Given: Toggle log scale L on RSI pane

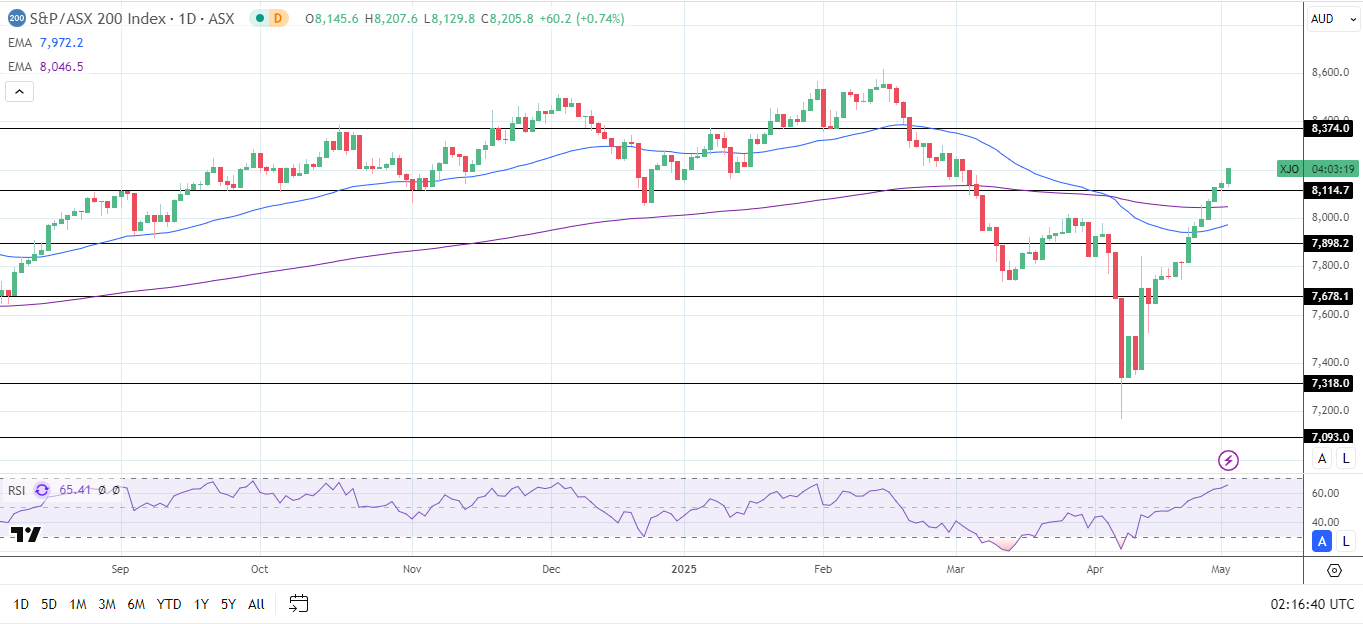Looking at the screenshot, I should point(1346,541).
